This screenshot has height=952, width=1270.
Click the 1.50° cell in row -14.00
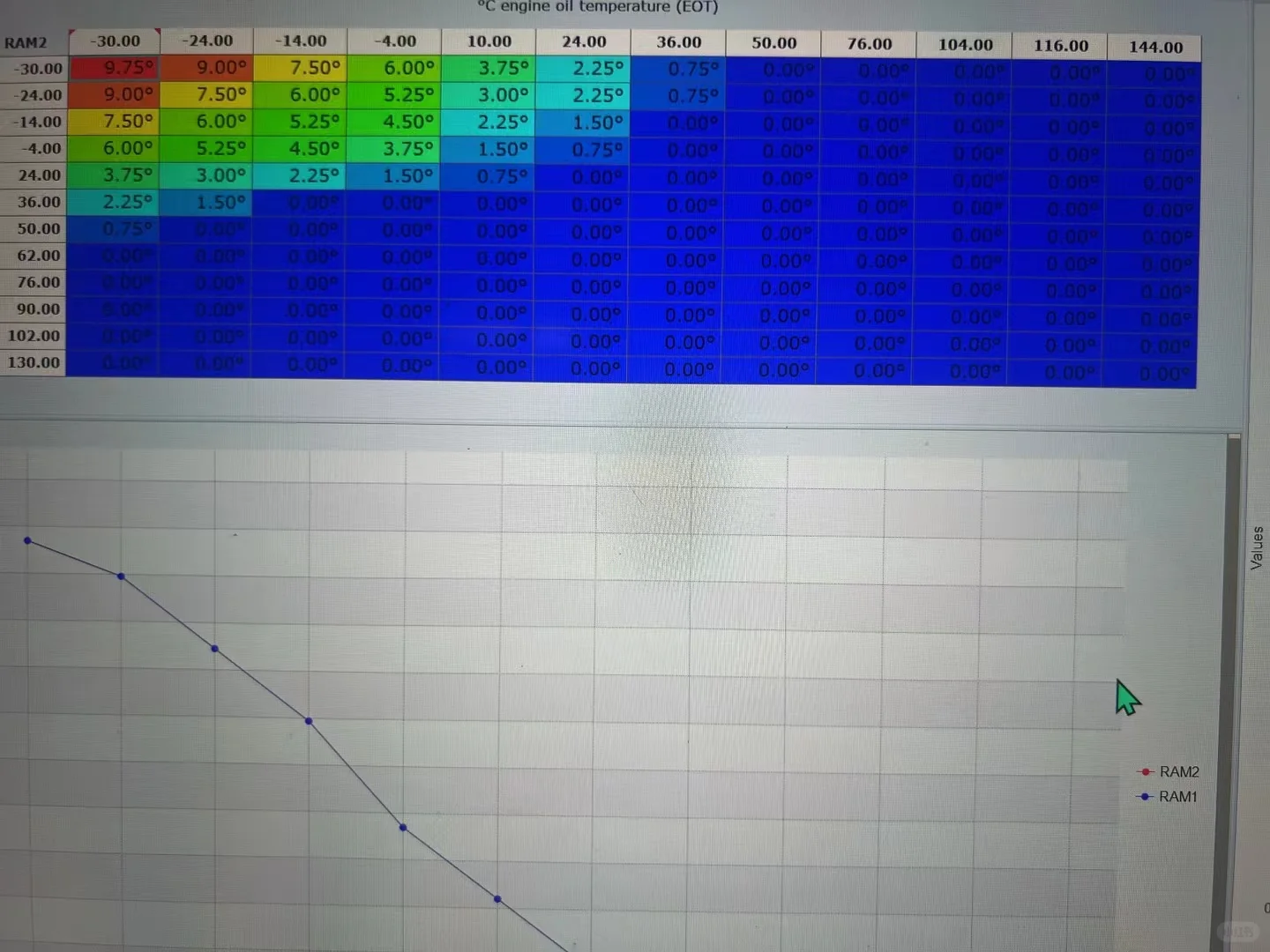click(x=583, y=123)
